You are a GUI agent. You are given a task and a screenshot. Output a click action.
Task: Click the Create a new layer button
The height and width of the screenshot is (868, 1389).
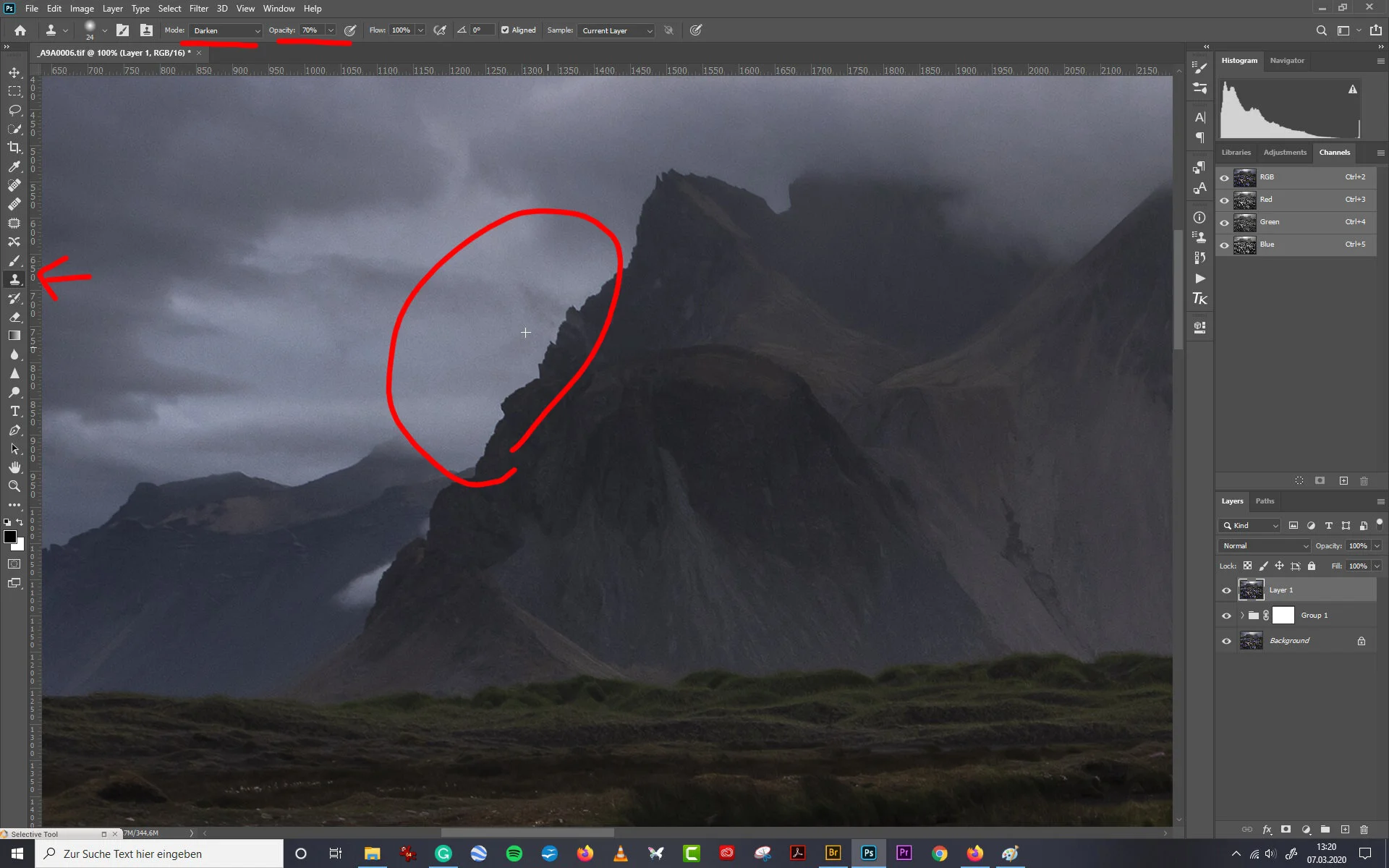click(x=1344, y=830)
